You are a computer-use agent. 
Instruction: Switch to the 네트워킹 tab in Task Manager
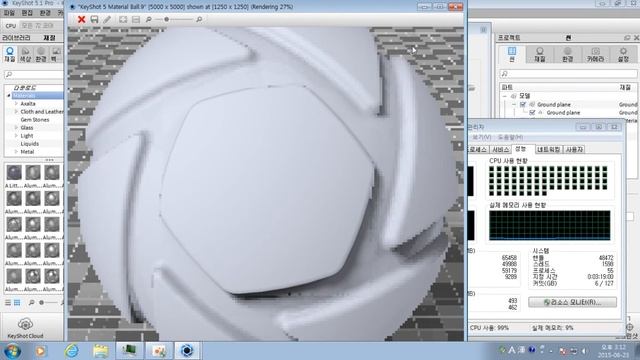tap(549, 150)
